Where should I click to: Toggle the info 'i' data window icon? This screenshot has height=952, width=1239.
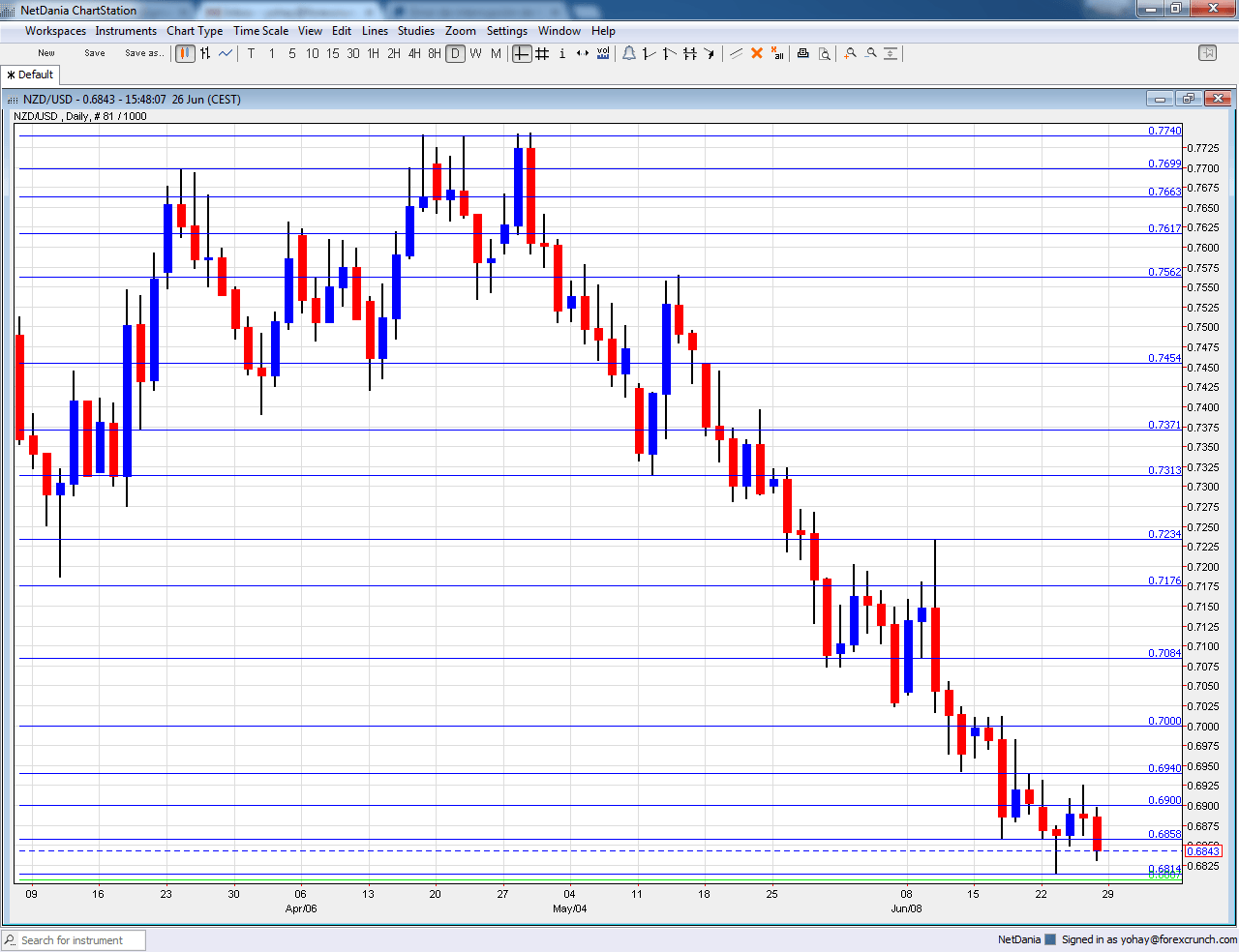562,53
